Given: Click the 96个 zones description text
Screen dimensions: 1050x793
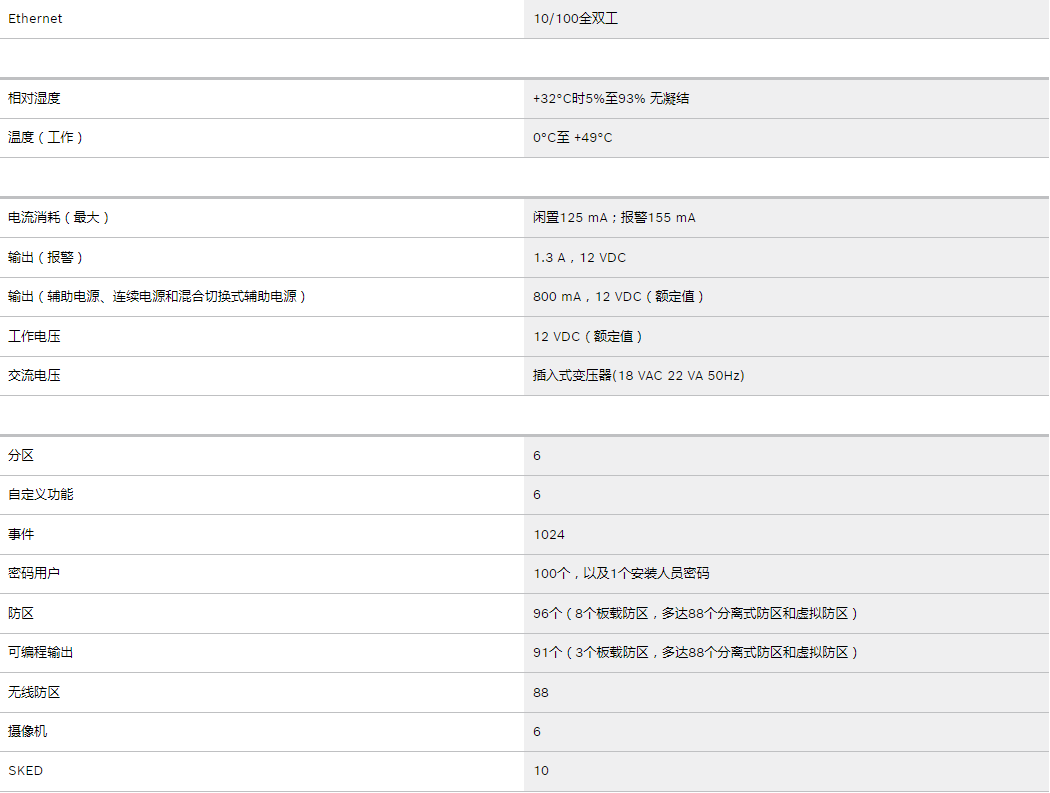Looking at the screenshot, I should tap(696, 613).
